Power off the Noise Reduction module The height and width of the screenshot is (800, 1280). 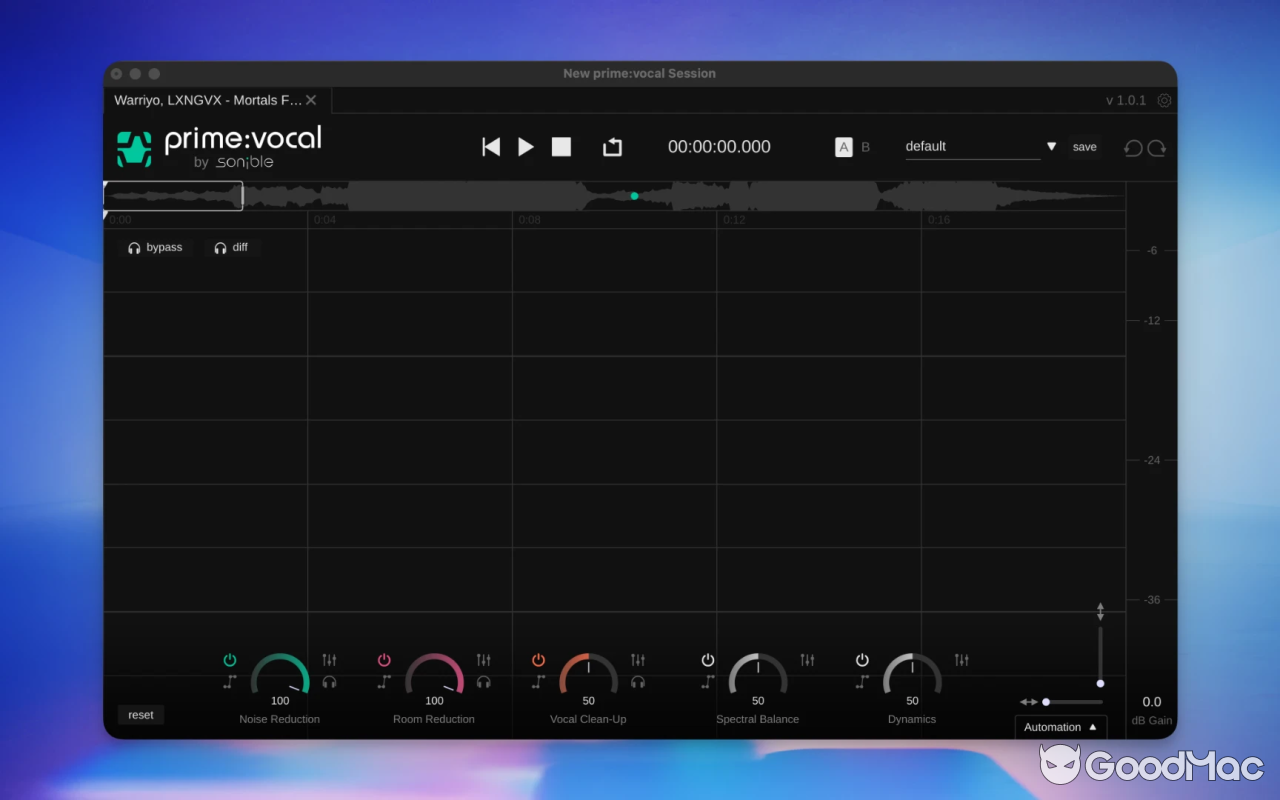click(x=229, y=659)
